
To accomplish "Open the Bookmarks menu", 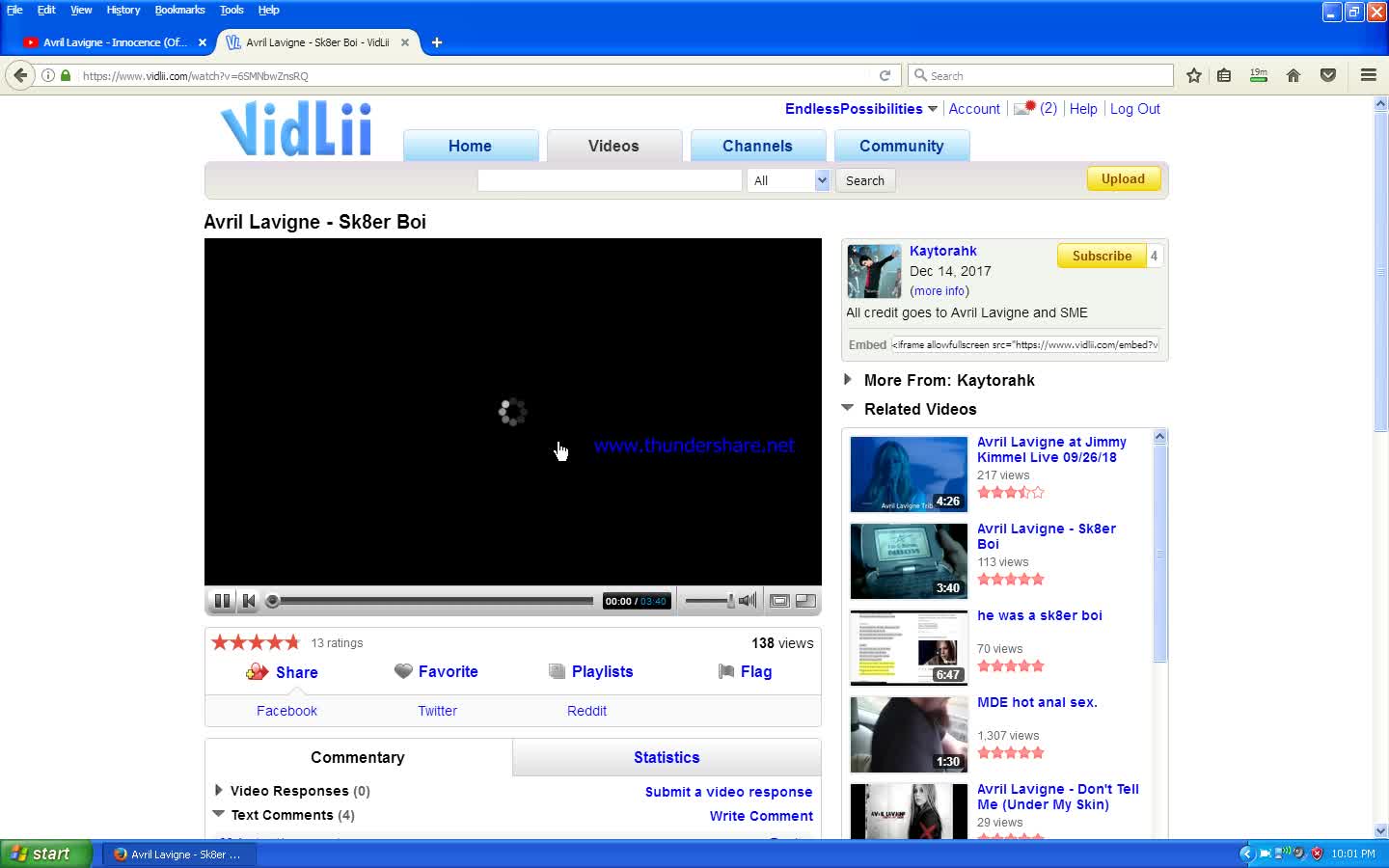I will [x=179, y=10].
